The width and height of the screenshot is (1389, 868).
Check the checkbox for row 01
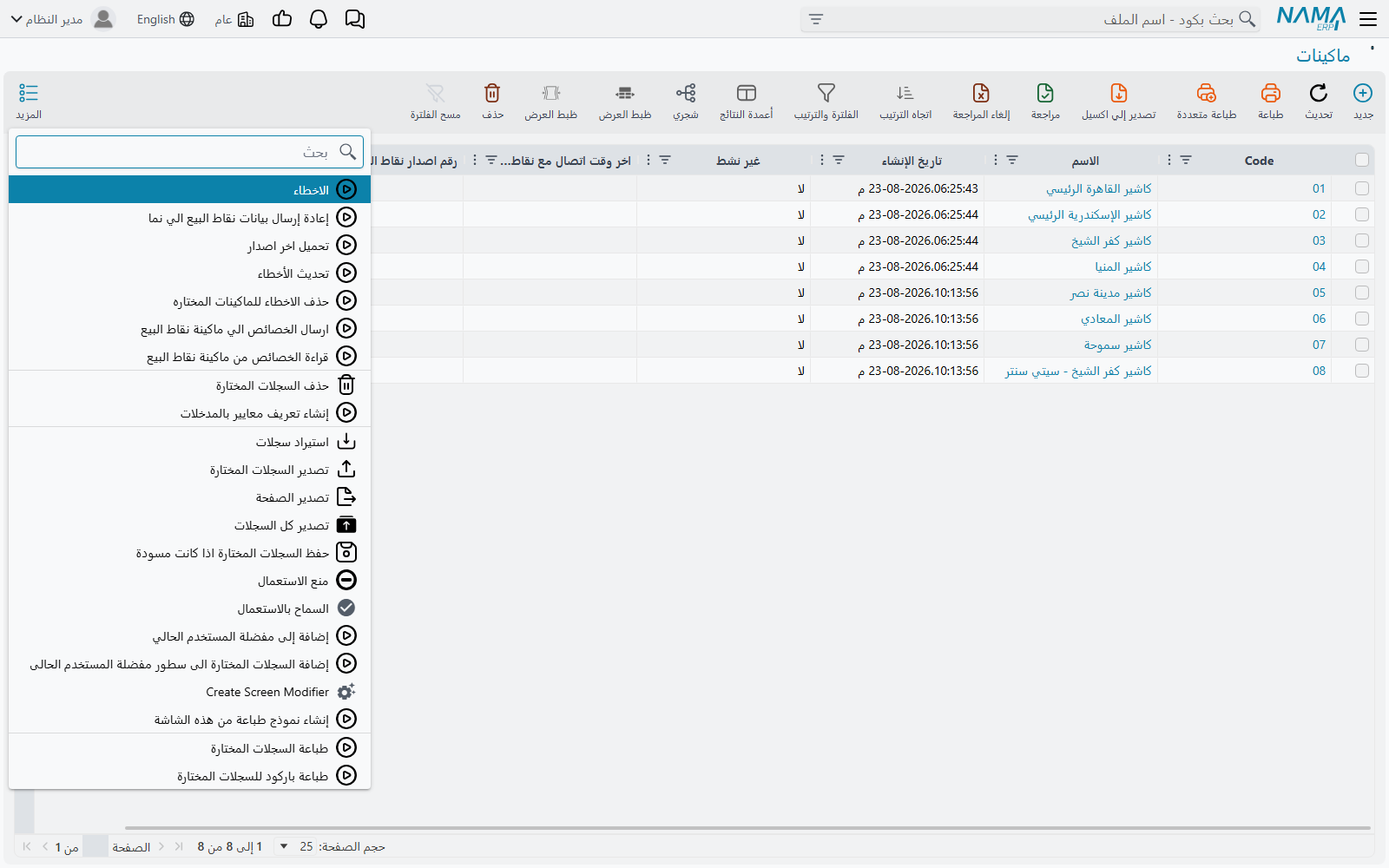point(1362,188)
